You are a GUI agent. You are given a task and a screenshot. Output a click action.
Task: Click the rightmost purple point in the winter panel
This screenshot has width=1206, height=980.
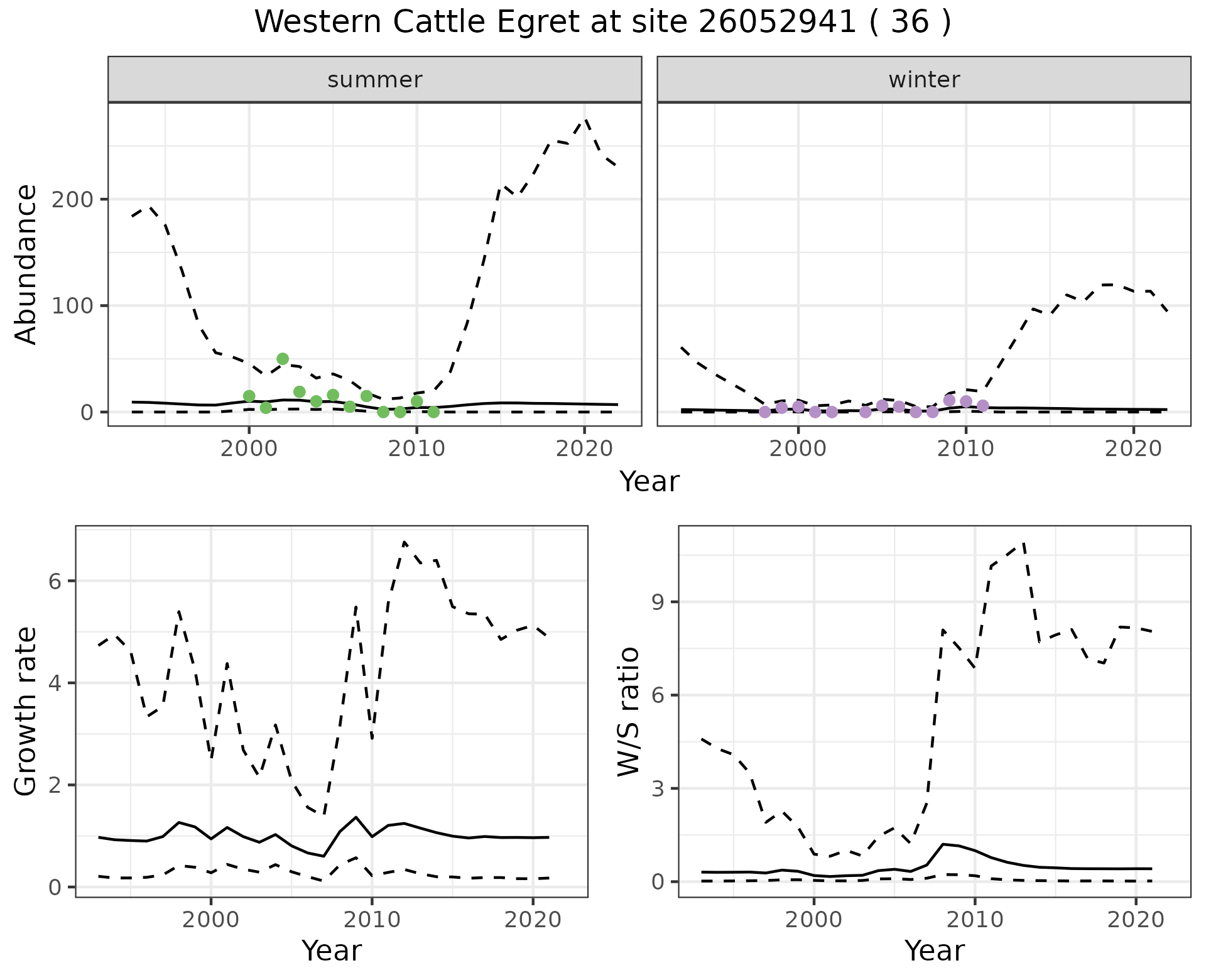983,406
